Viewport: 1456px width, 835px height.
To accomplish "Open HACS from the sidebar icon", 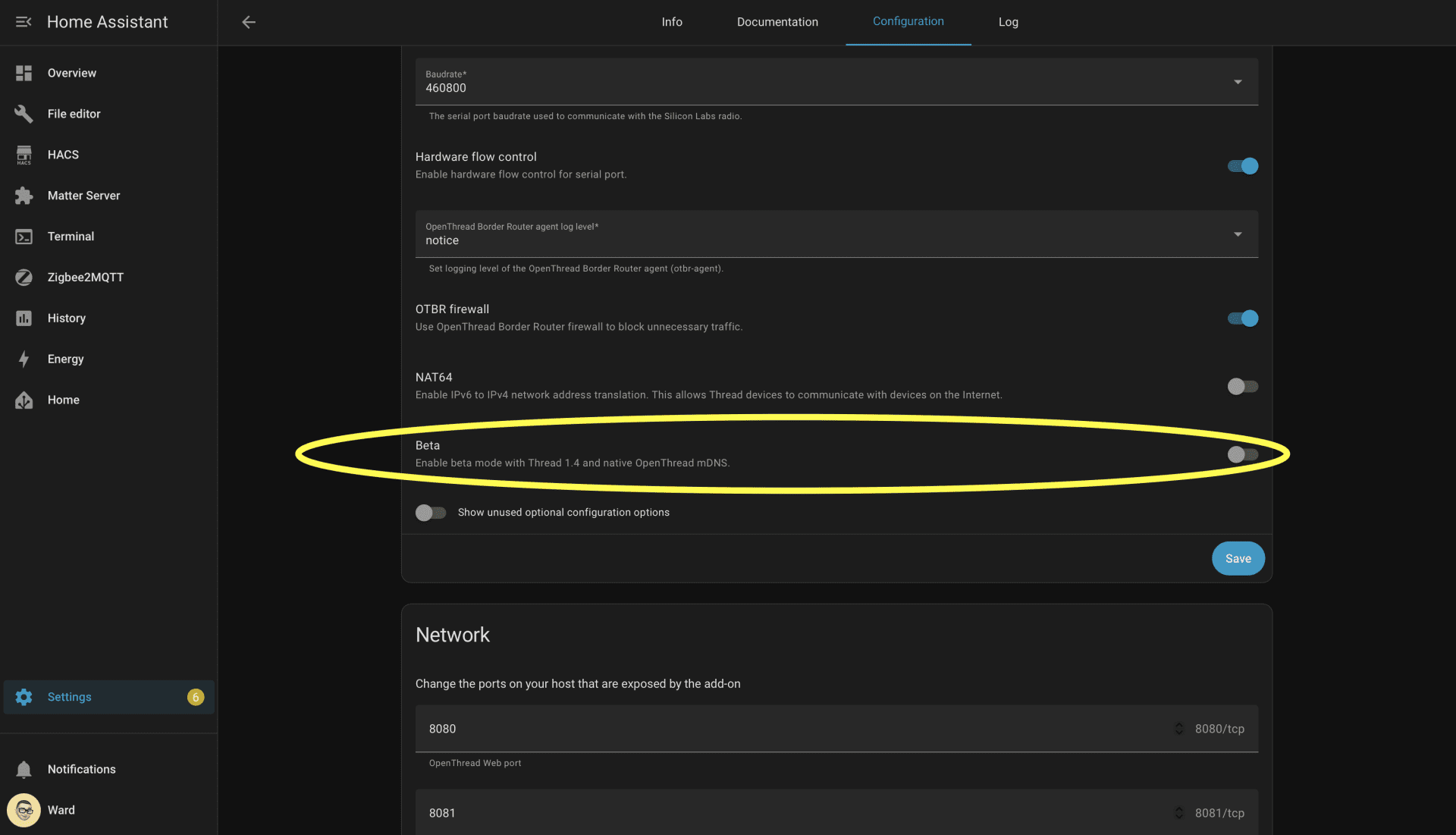I will pyautogui.click(x=24, y=155).
